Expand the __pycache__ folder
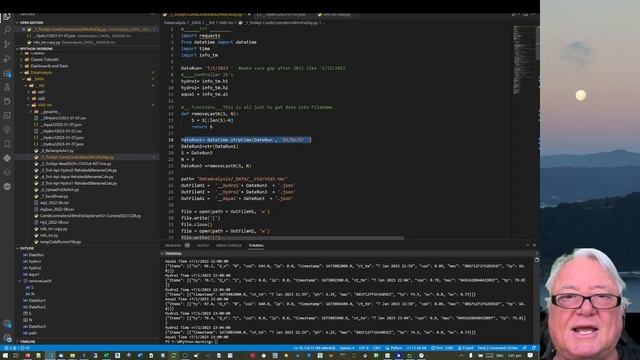Viewport: 640px width, 360px height. tap(50, 111)
